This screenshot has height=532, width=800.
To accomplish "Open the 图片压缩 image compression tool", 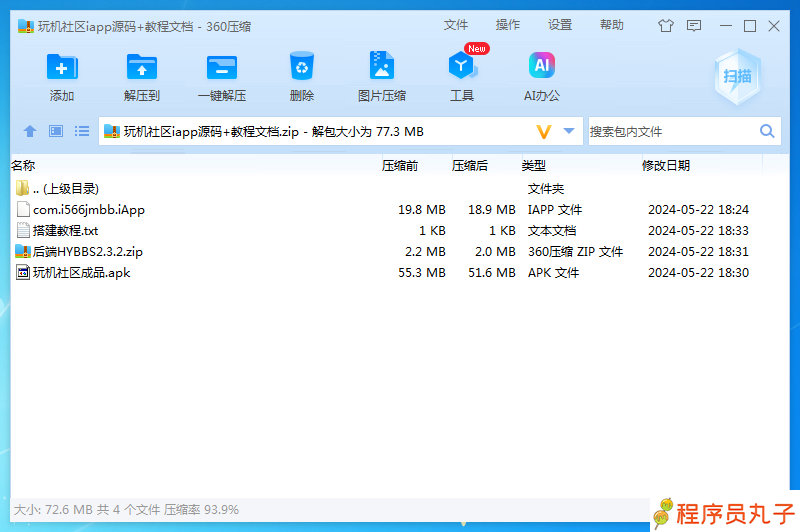I will click(x=382, y=65).
